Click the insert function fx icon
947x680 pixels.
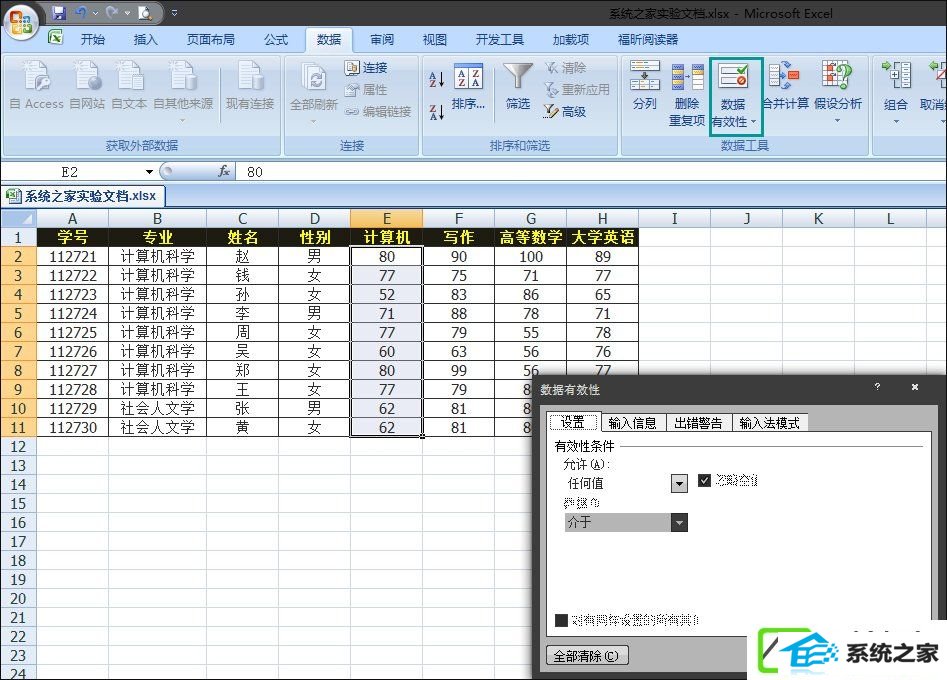(223, 172)
